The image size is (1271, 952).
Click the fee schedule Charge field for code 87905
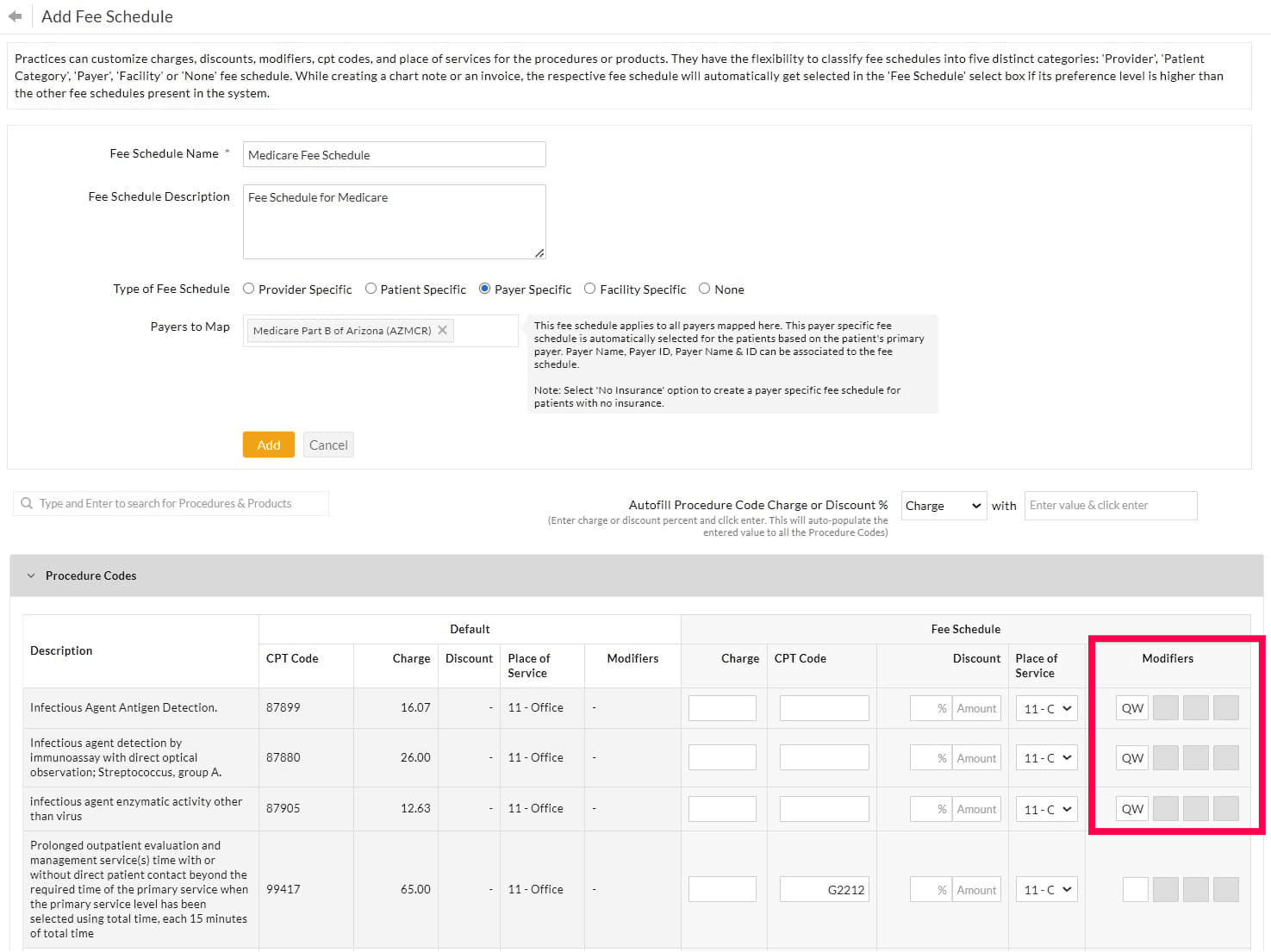click(x=722, y=809)
